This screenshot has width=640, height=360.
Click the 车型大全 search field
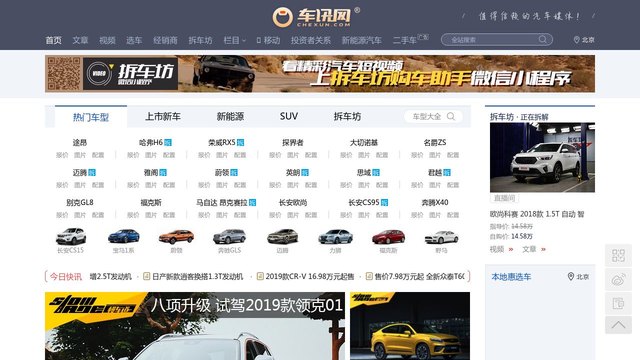coord(433,116)
